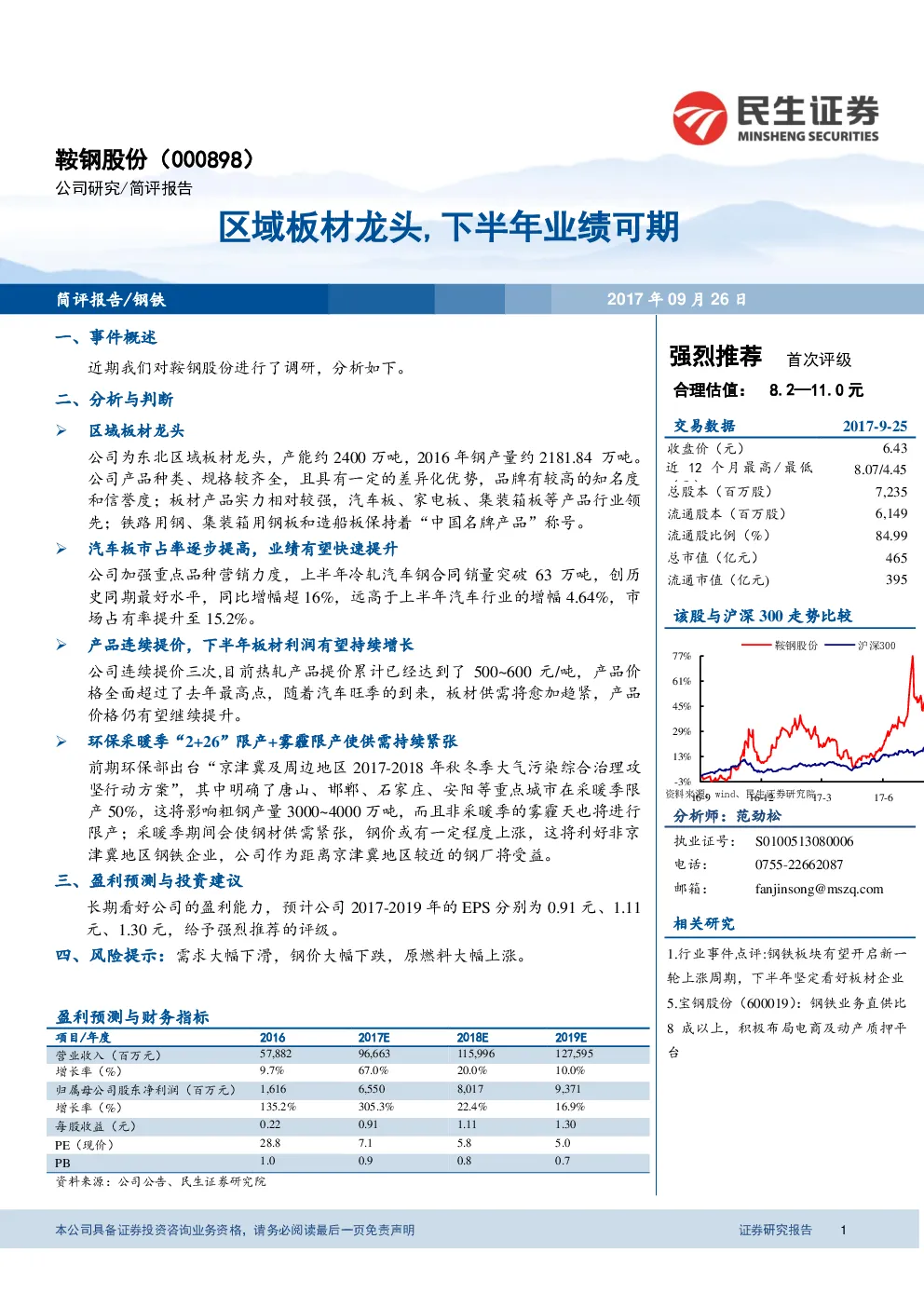Click the 2016 column header in table
Image resolution: width=924 pixels, height=1307 pixels.
point(272,1037)
